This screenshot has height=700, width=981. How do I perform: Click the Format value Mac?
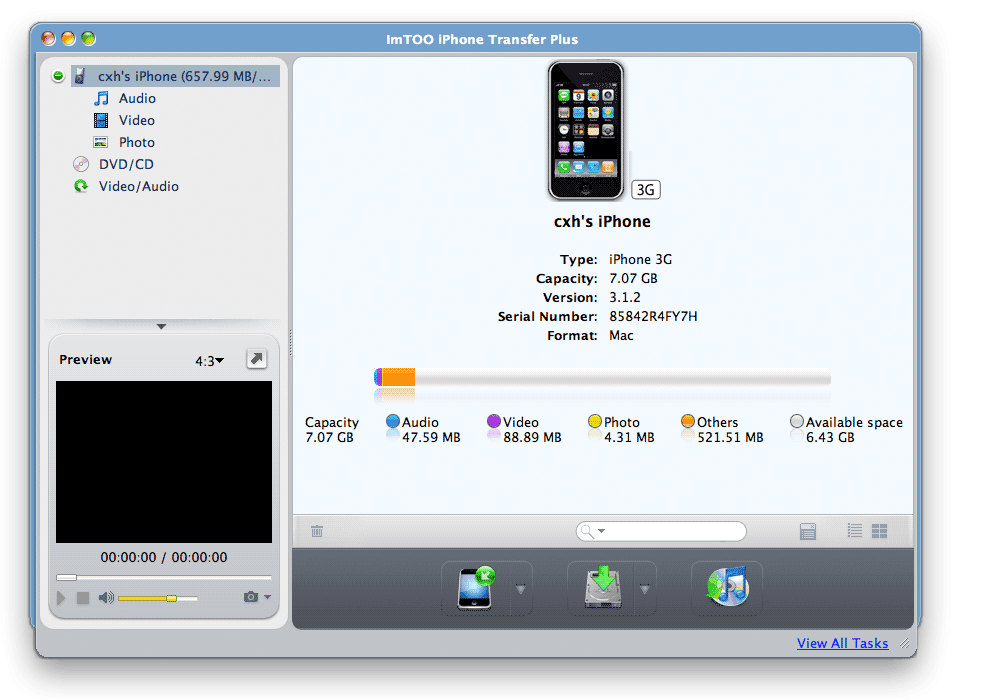point(621,335)
